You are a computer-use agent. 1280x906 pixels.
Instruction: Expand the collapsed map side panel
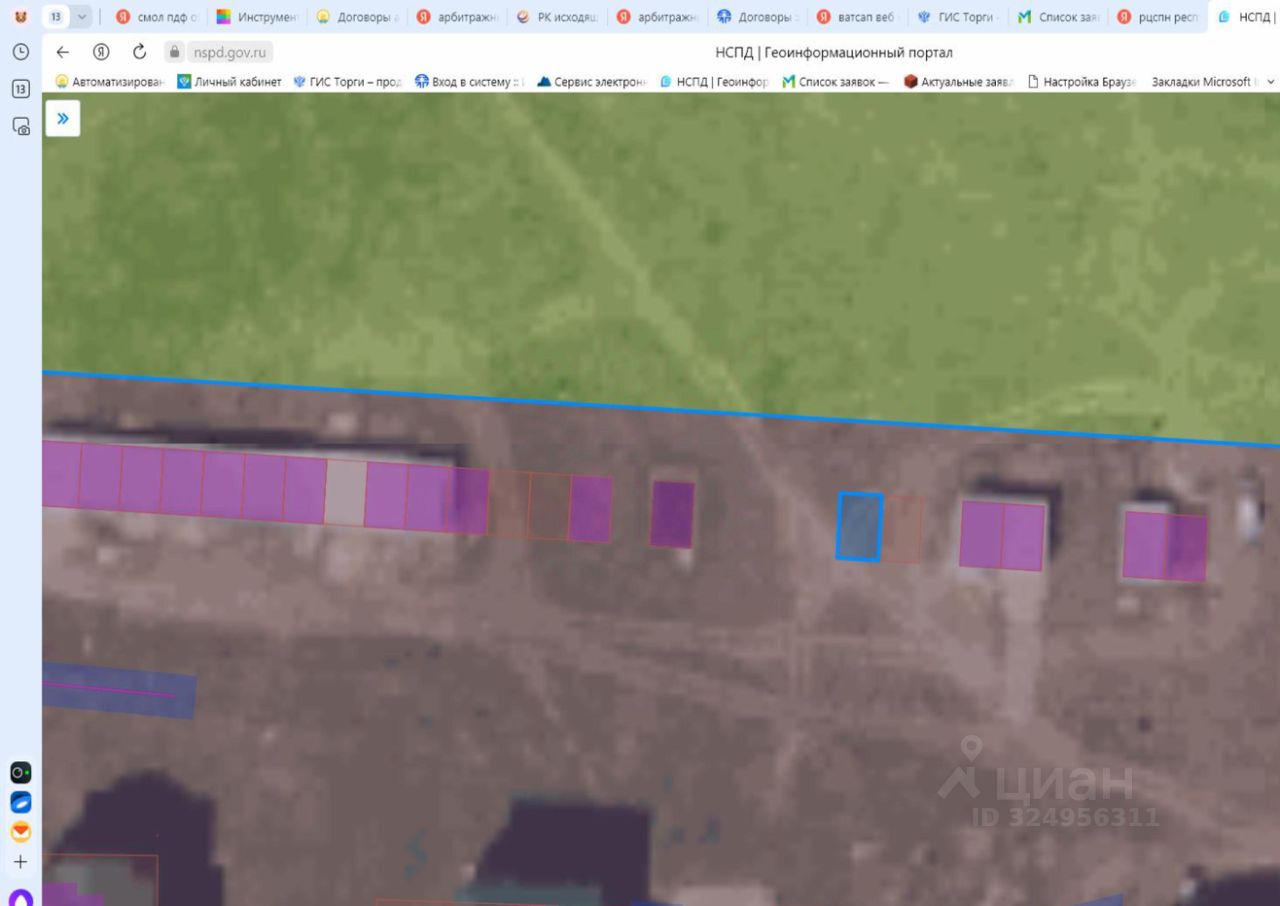coord(63,119)
